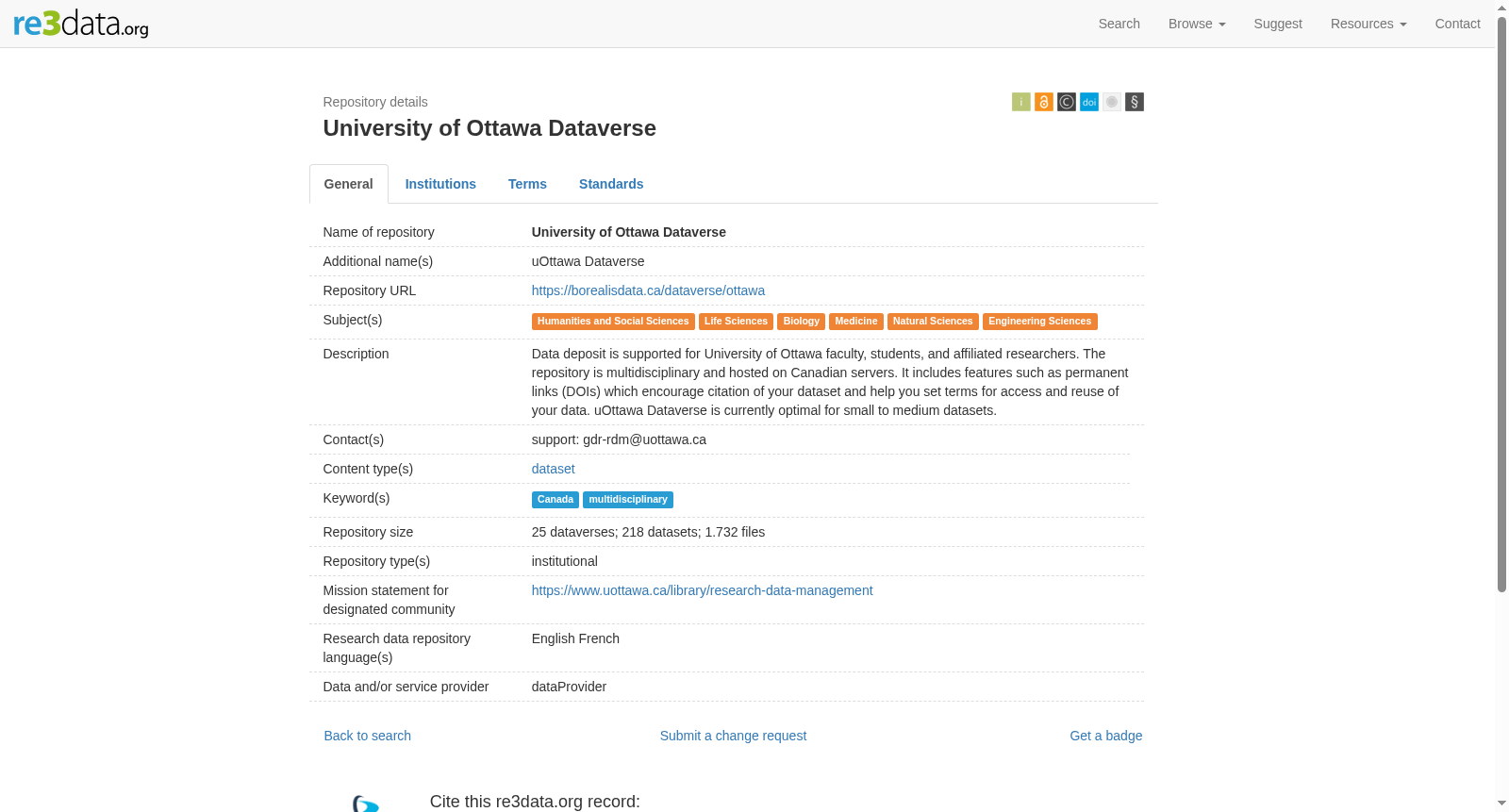Switch to the Institutions tab
1509x812 pixels.
[440, 184]
